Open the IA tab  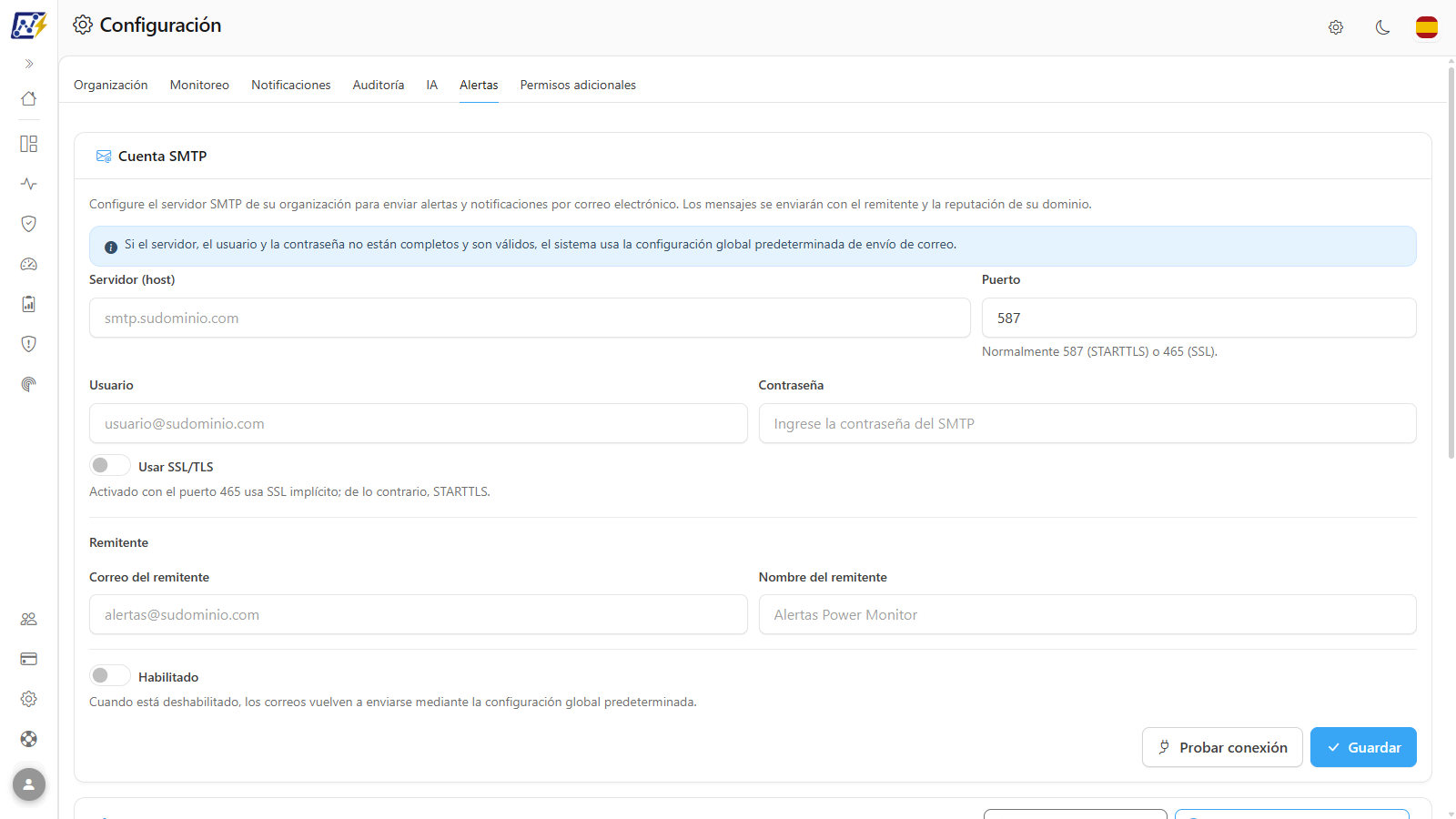pos(432,85)
